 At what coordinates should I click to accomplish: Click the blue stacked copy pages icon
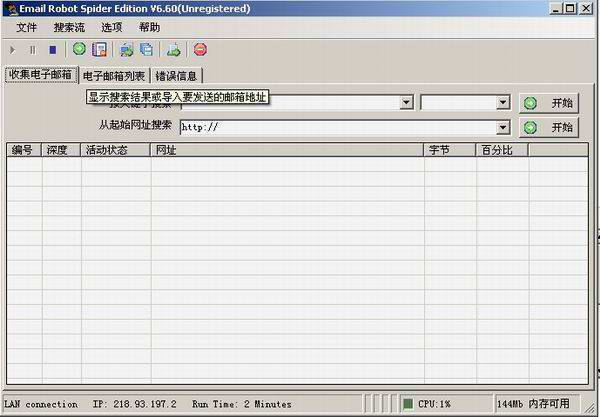point(147,50)
